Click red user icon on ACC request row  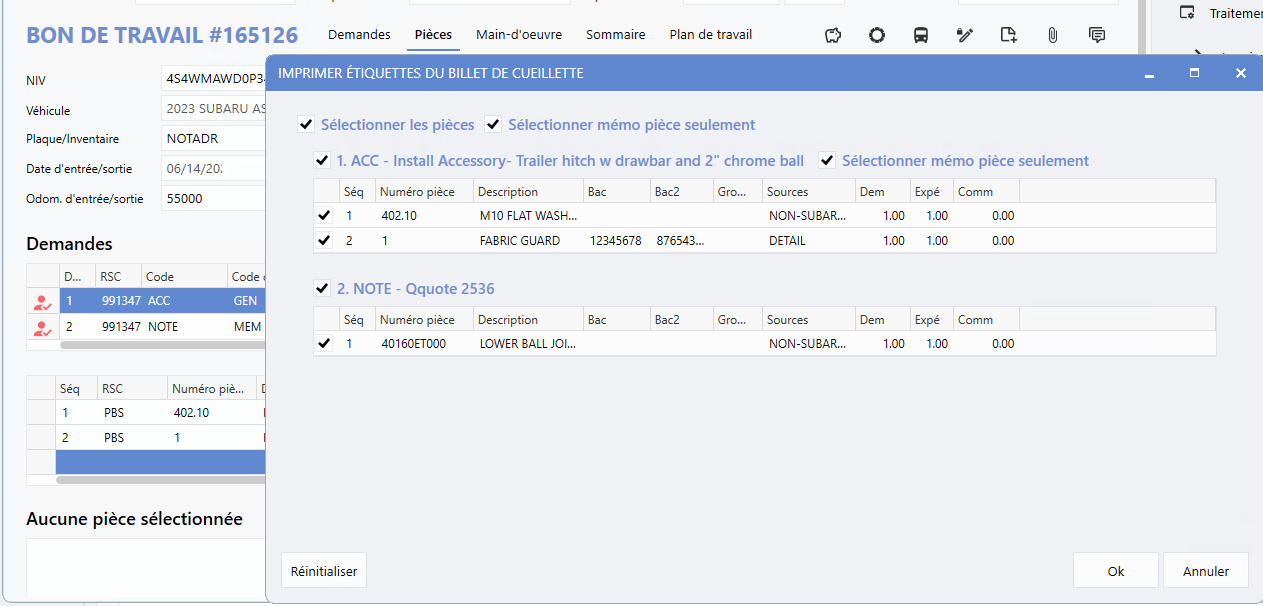coord(42,301)
